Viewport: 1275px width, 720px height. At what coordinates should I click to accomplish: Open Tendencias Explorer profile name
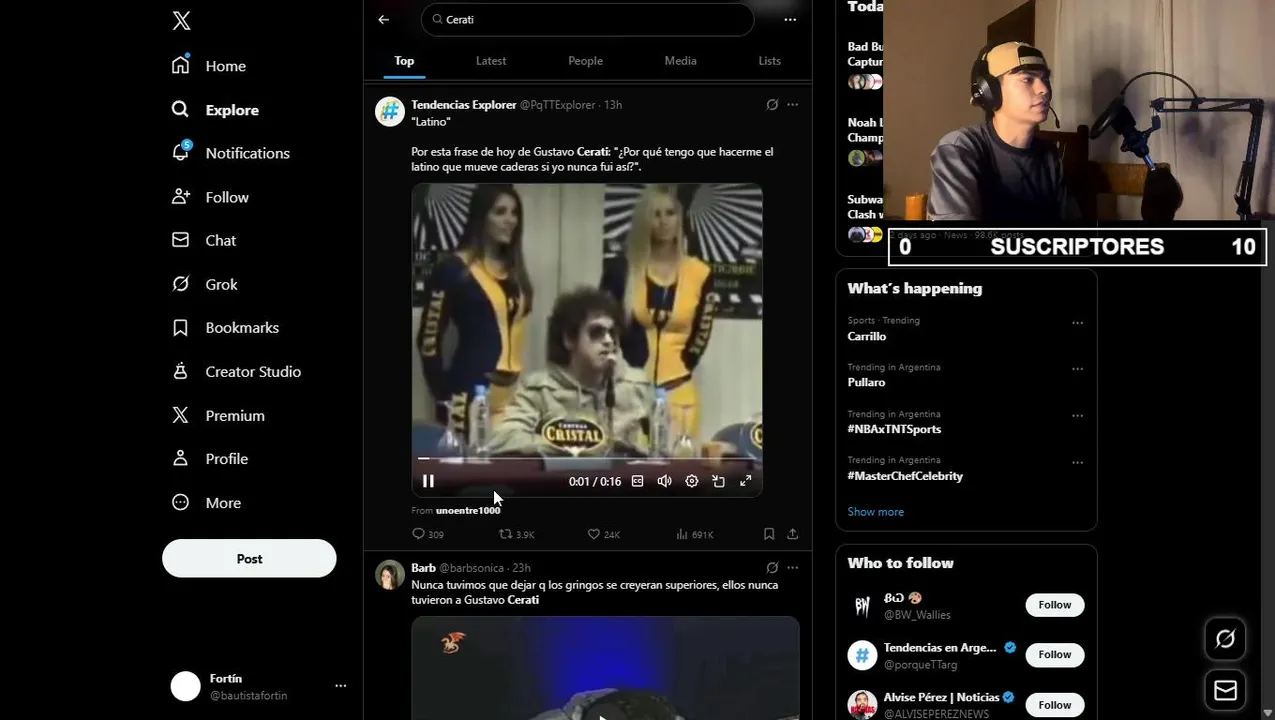464,105
